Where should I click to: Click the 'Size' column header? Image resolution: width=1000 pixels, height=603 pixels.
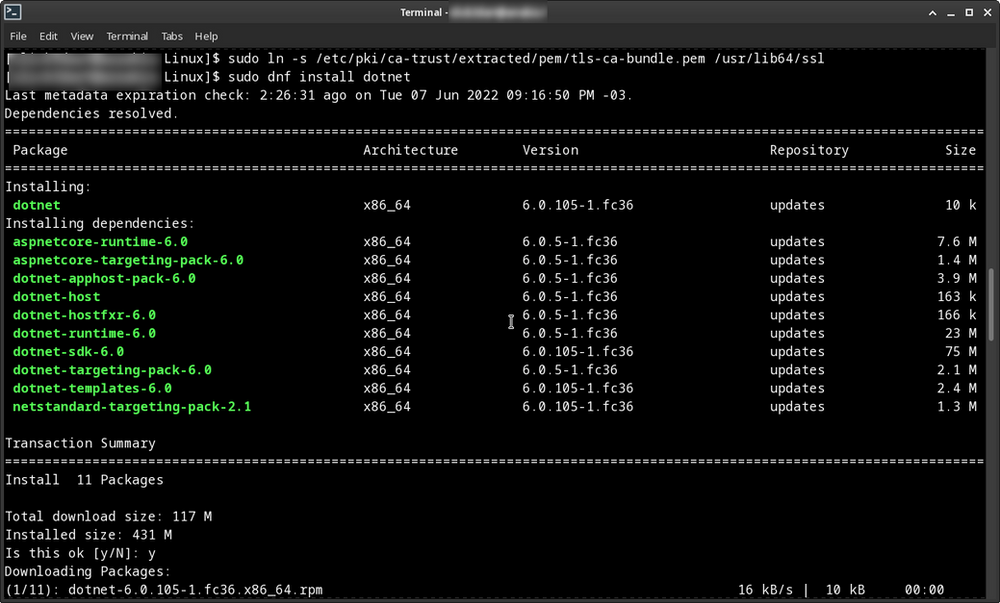pyautogui.click(x=960, y=150)
